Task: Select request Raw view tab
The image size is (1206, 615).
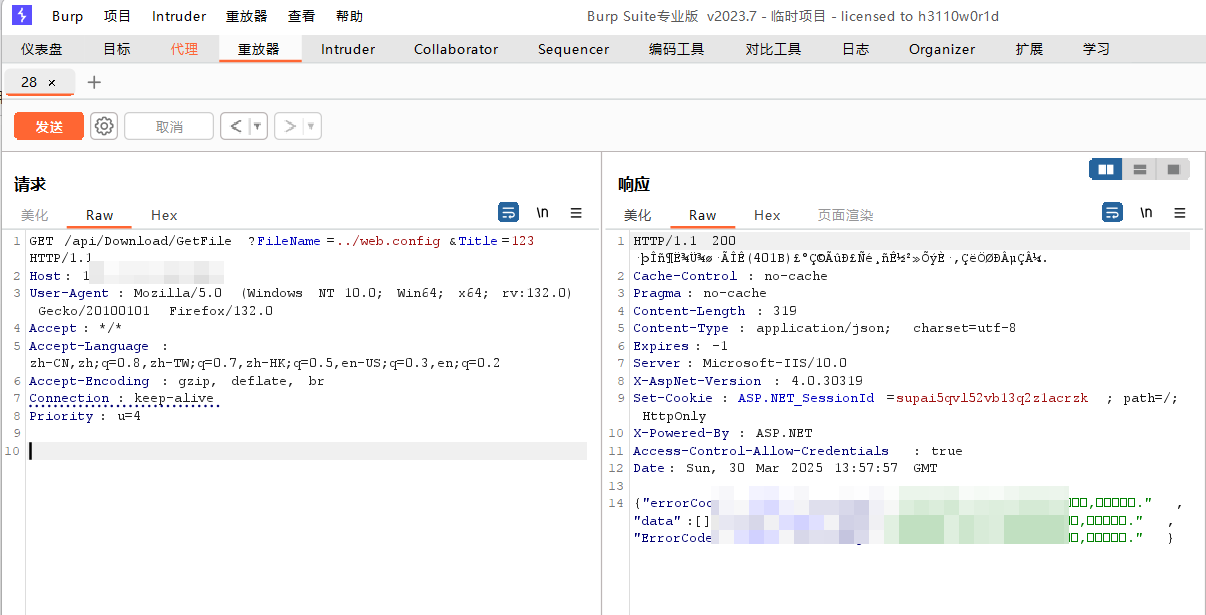Action: [99, 215]
